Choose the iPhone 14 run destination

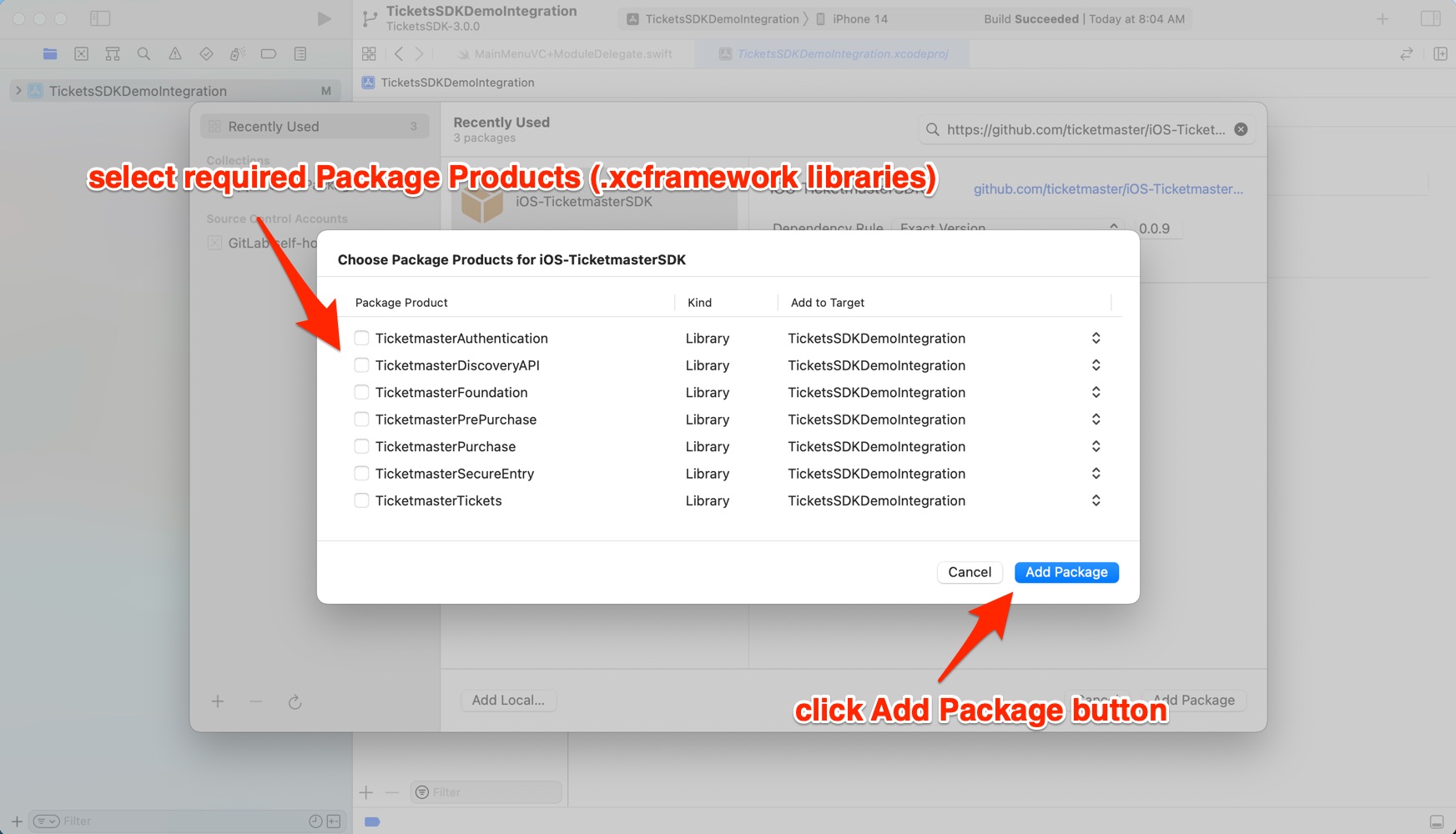[x=852, y=18]
